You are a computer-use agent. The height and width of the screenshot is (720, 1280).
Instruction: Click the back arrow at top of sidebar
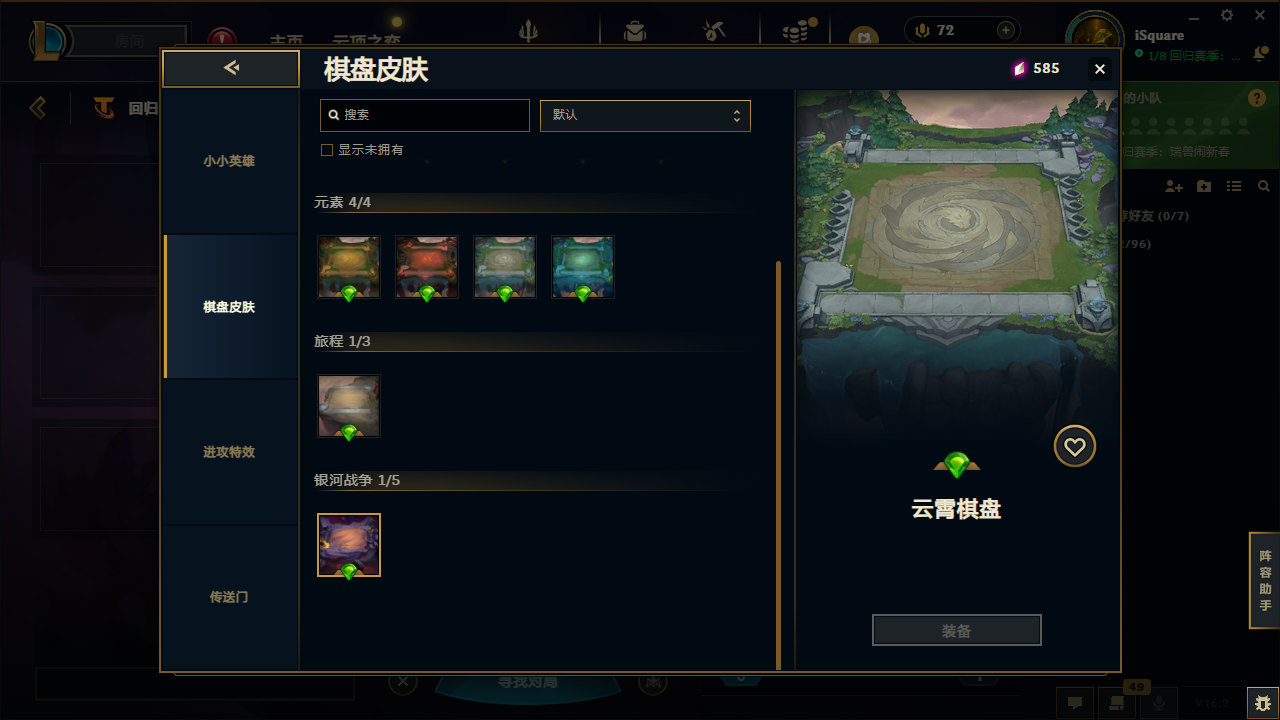231,68
